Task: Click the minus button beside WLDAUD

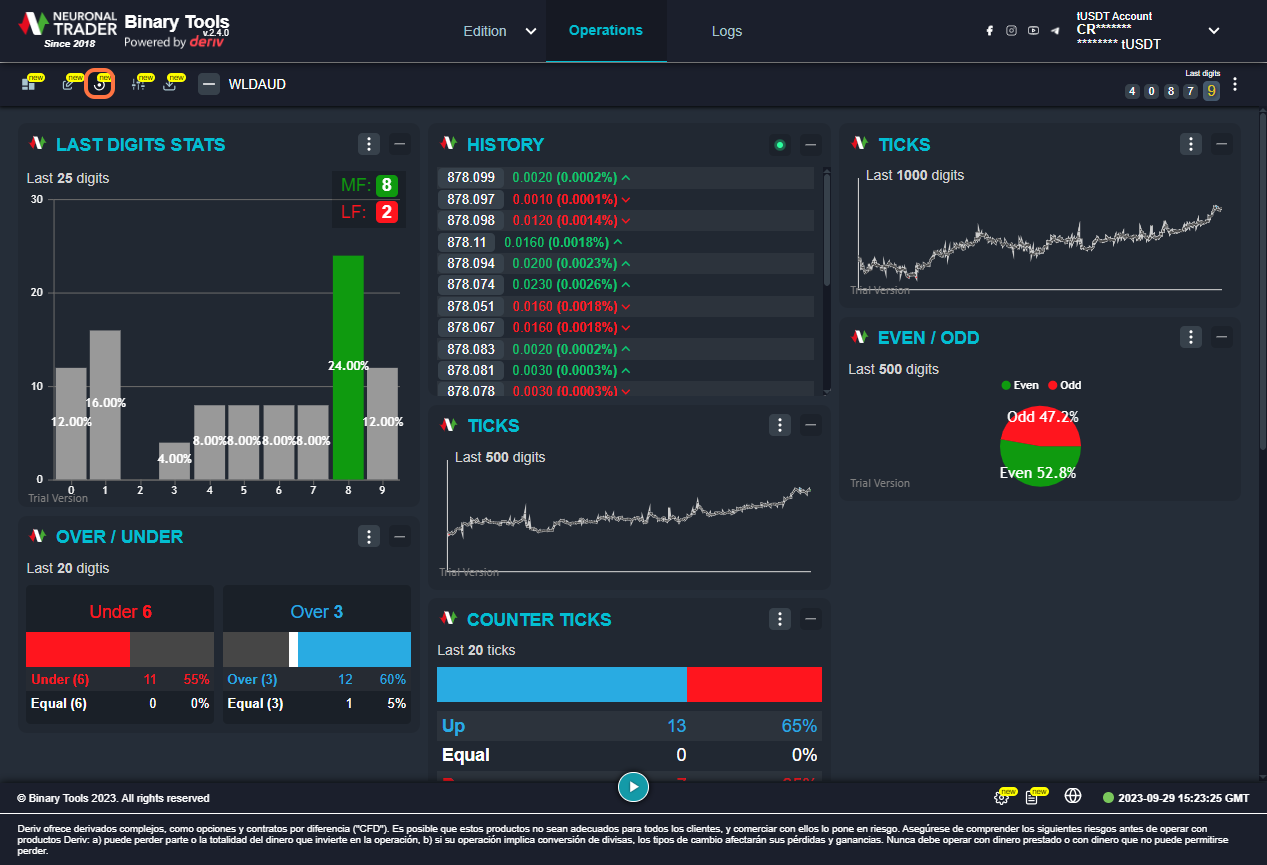Action: pos(209,84)
